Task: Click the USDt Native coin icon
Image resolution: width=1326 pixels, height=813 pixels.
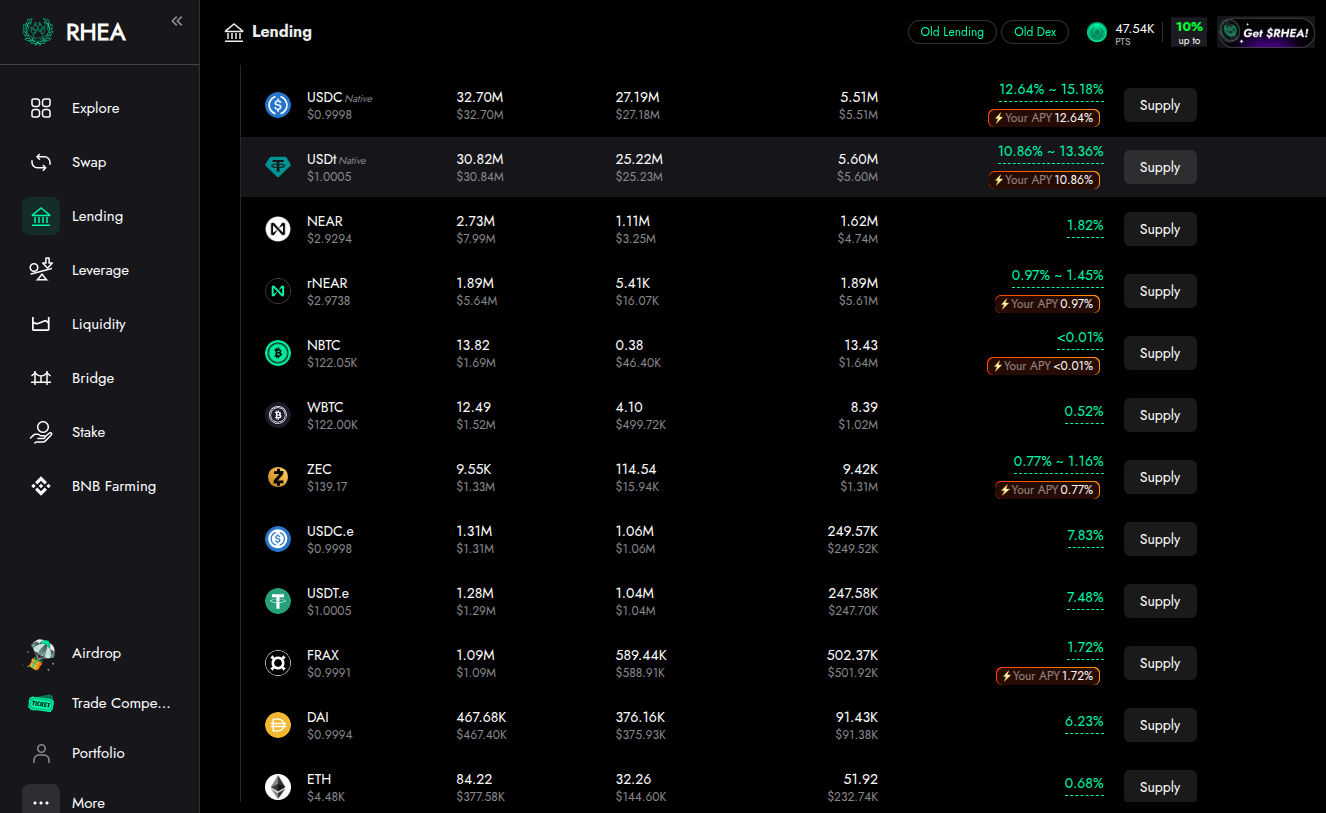Action: coord(278,167)
